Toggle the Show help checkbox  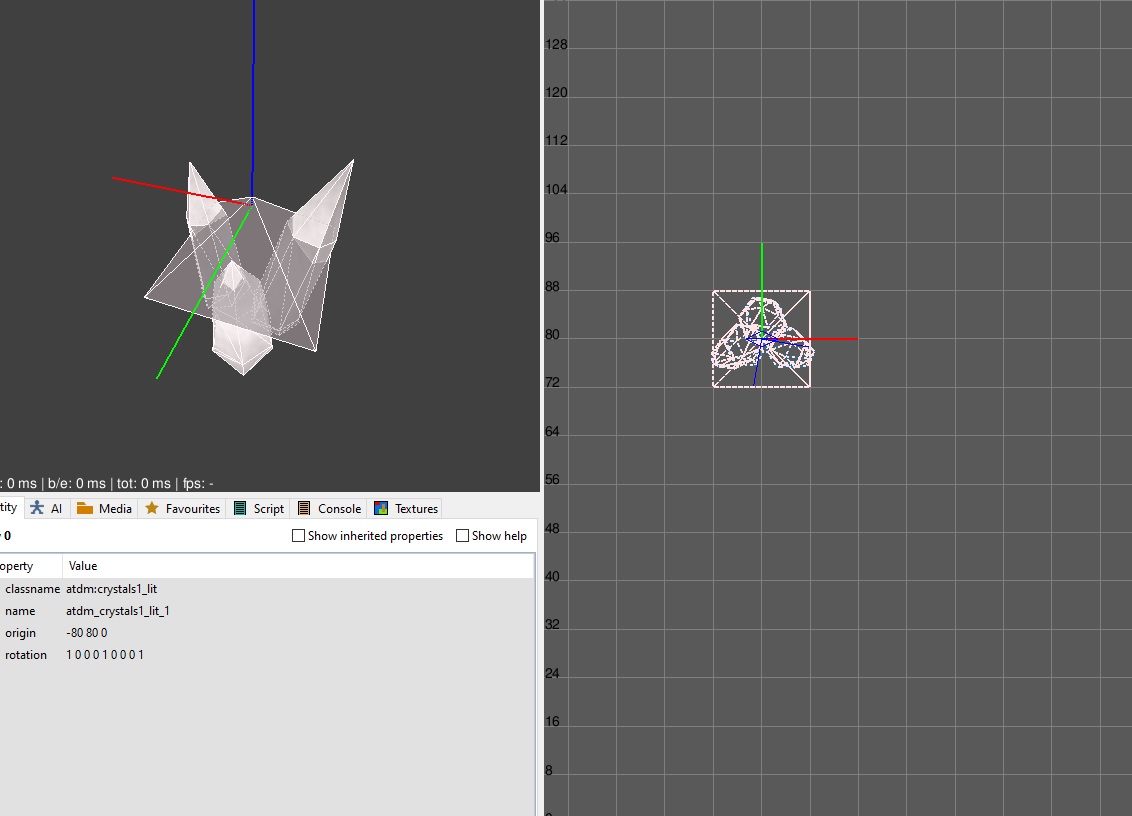click(x=462, y=536)
